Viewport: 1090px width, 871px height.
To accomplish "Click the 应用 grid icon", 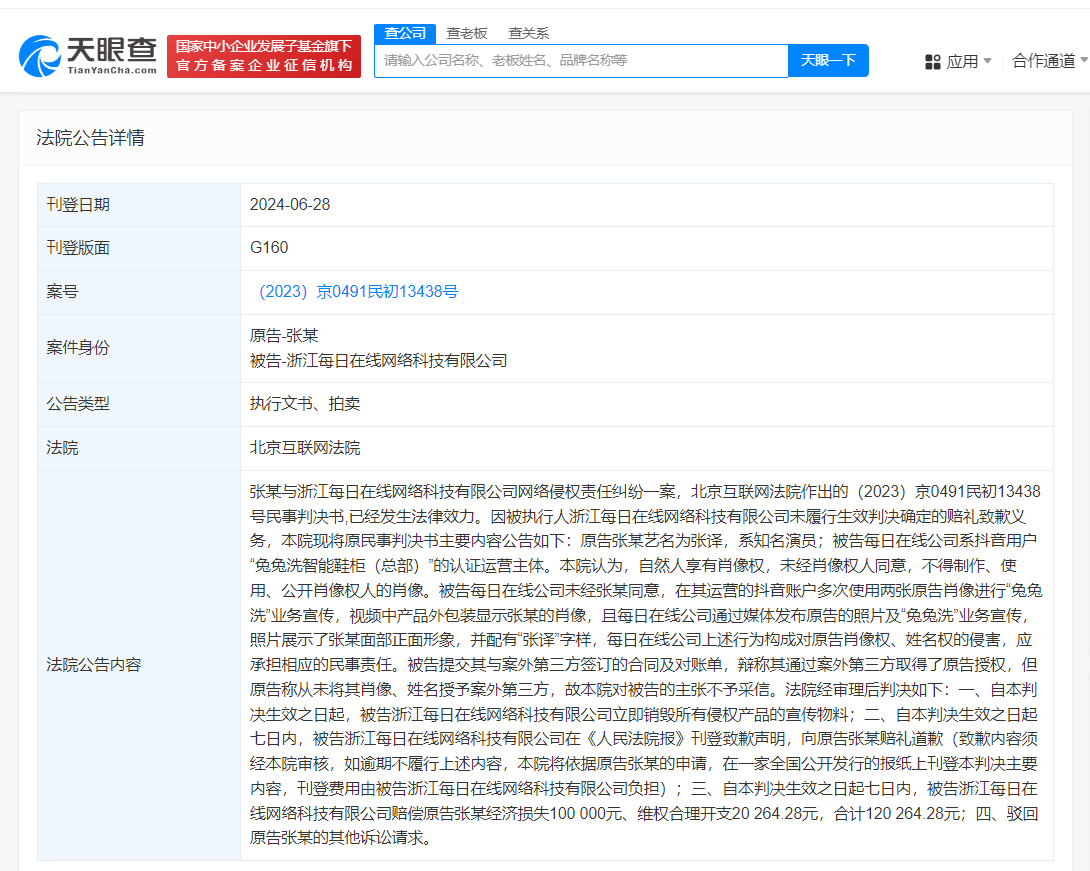I will 932,61.
